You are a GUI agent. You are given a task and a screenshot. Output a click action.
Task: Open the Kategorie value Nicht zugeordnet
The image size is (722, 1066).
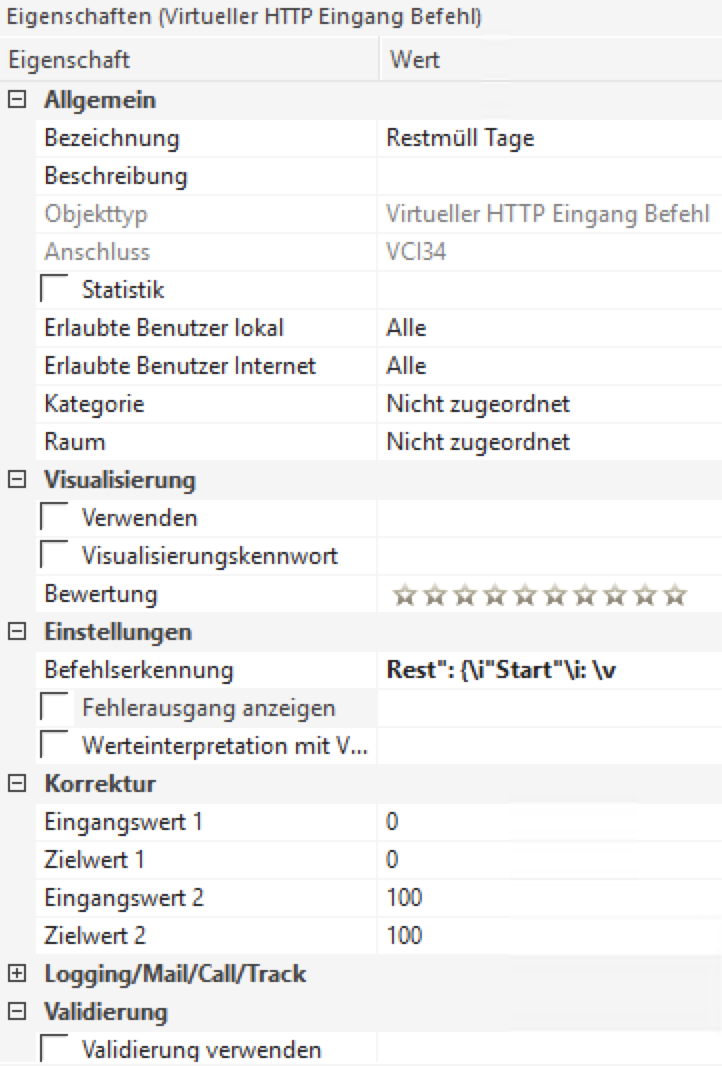[548, 404]
